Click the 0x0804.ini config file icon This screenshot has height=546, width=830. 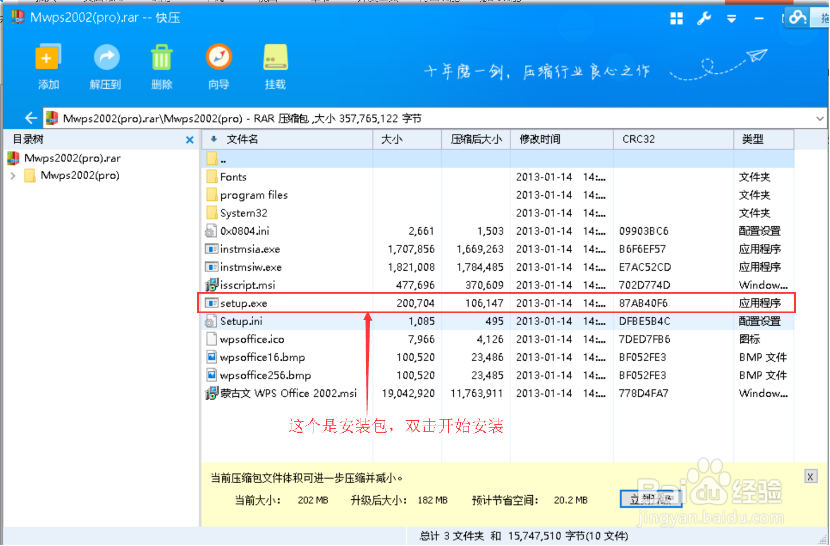pos(211,231)
